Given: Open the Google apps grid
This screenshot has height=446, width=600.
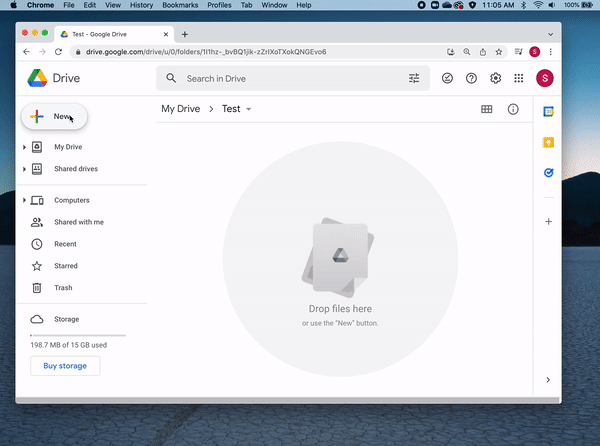Looking at the screenshot, I should click(518, 78).
